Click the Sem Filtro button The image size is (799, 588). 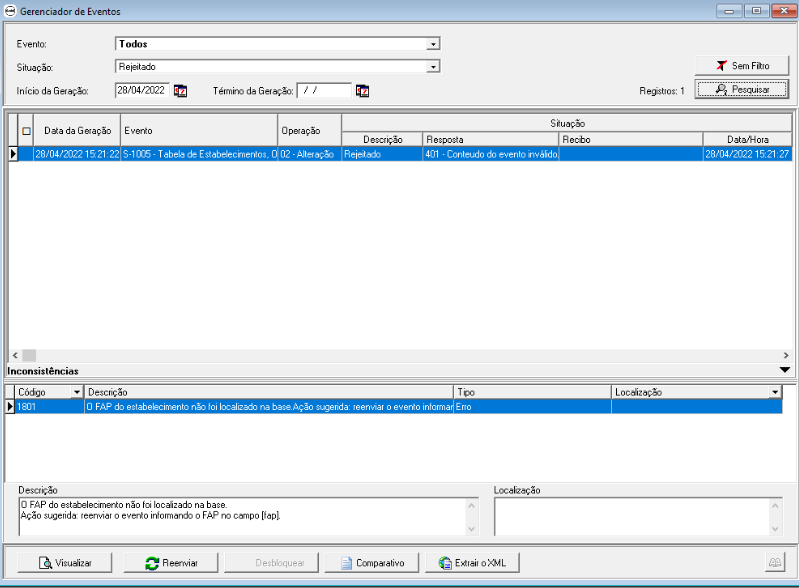click(x=742, y=65)
